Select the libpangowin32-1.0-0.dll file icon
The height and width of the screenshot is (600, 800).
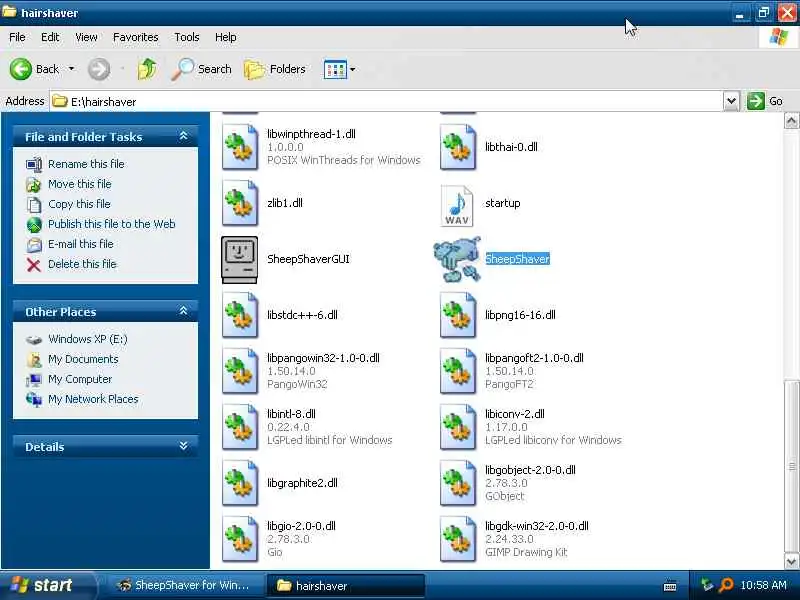[240, 371]
